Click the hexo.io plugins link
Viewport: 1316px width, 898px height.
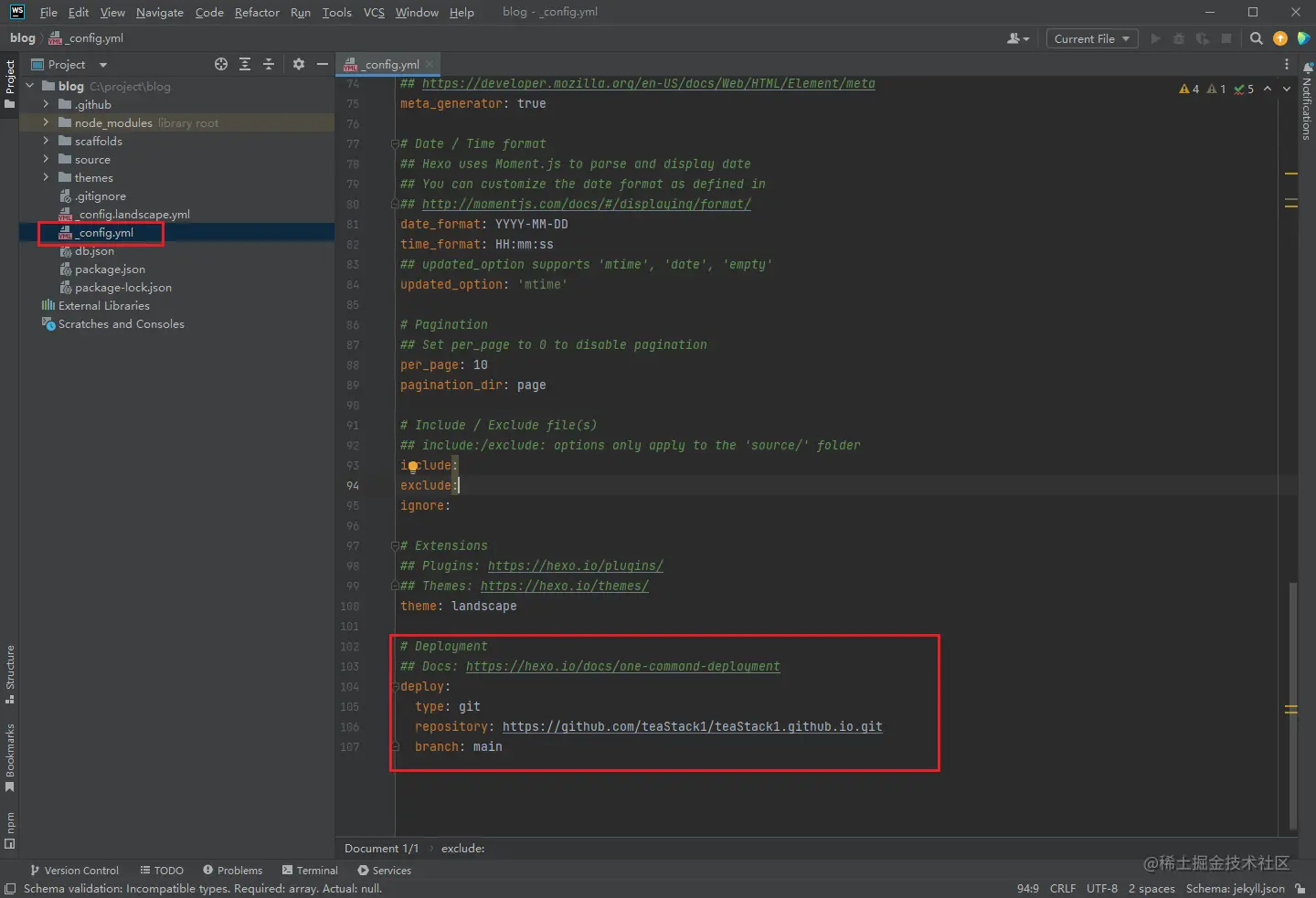[575, 565]
